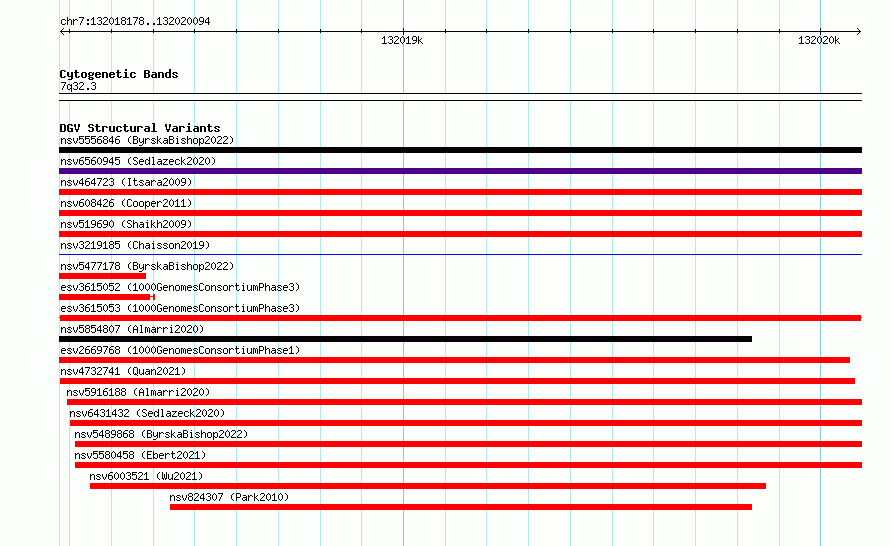Image resolution: width=890 pixels, height=546 pixels.
Task: Open variant nsv5477178 (ByrskaBishop2022) label
Action: pos(147,266)
